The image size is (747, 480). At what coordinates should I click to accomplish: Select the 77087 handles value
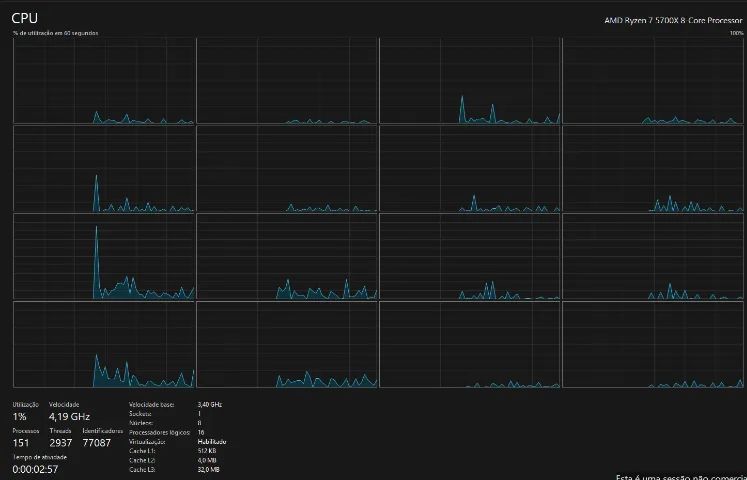pos(97,443)
